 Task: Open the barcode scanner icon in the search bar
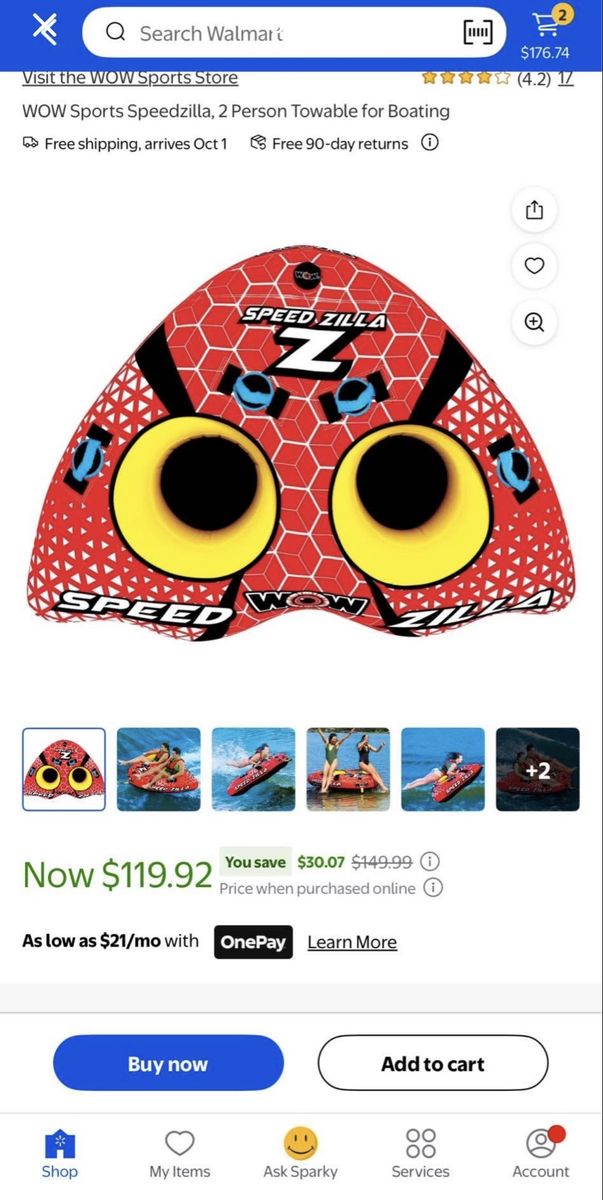click(478, 33)
